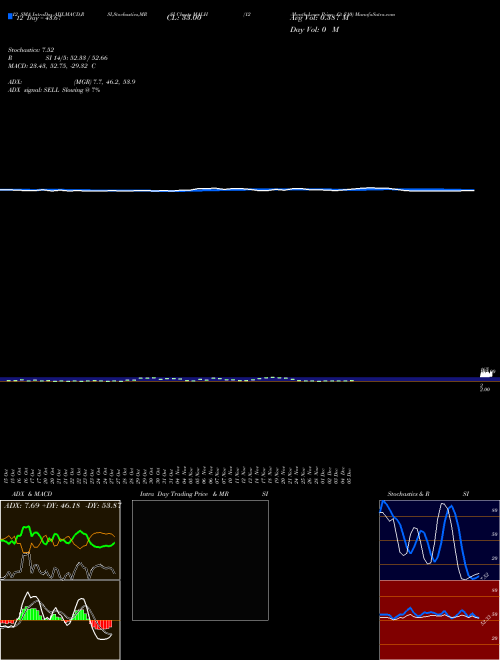Click the 'CL: 33.00' closing price text
Viewport: 500px width, 660px height.
click(184, 18)
